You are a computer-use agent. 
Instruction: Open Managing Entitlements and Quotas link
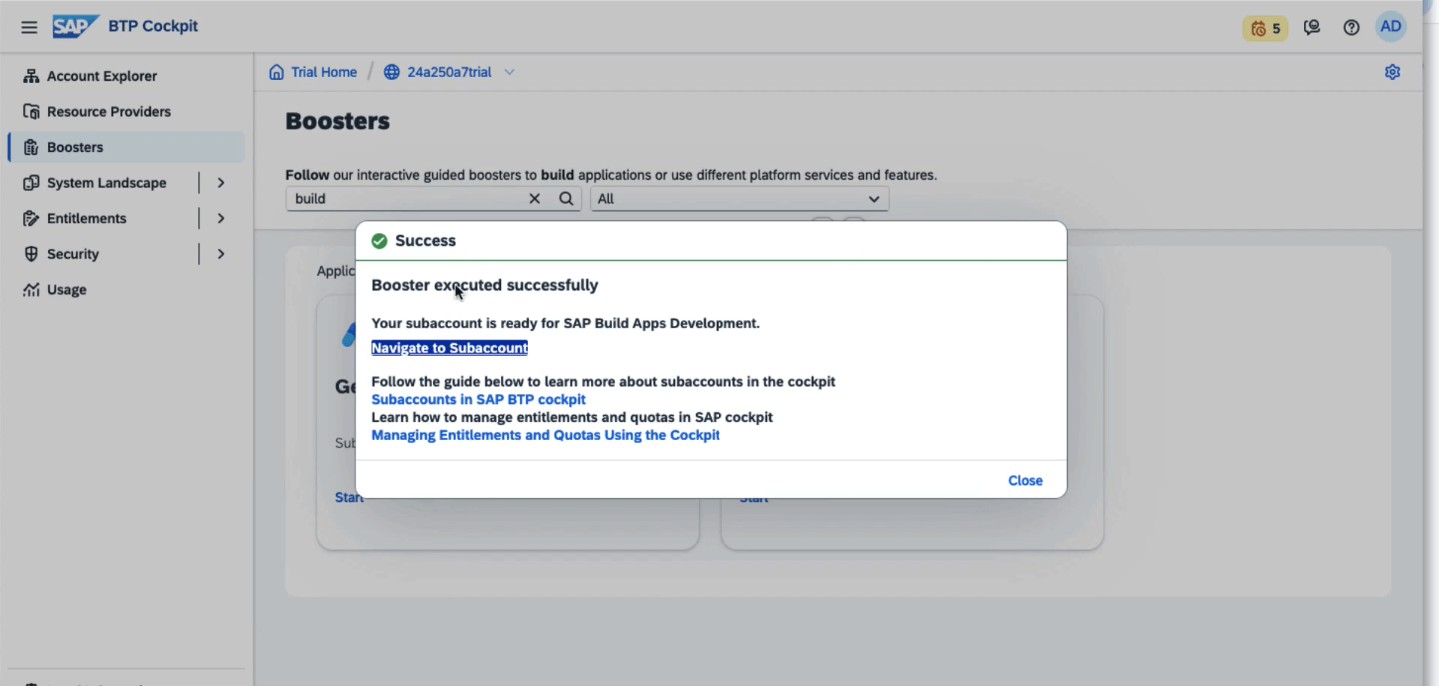coord(546,435)
